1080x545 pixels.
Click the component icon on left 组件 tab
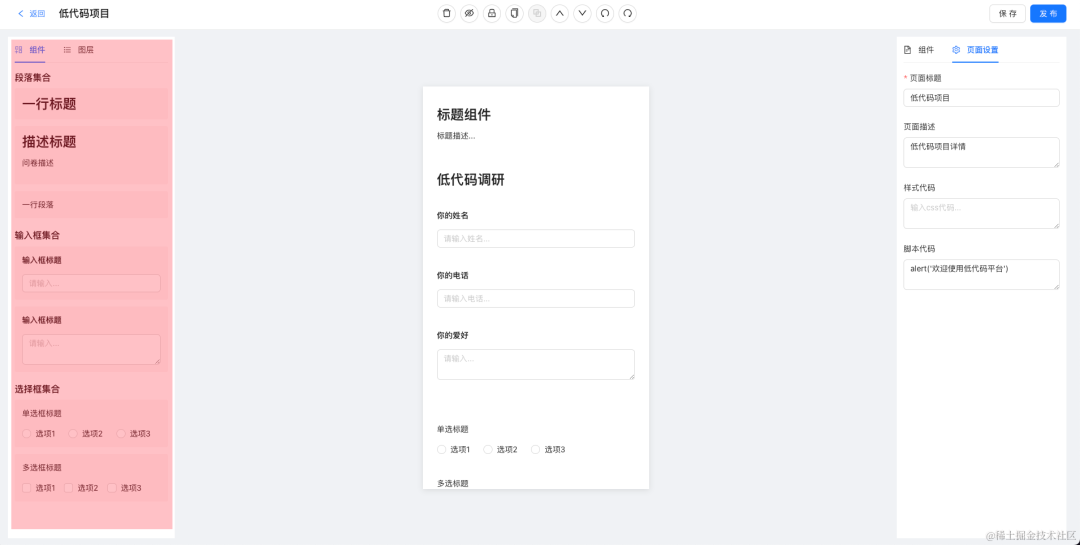tap(19, 50)
